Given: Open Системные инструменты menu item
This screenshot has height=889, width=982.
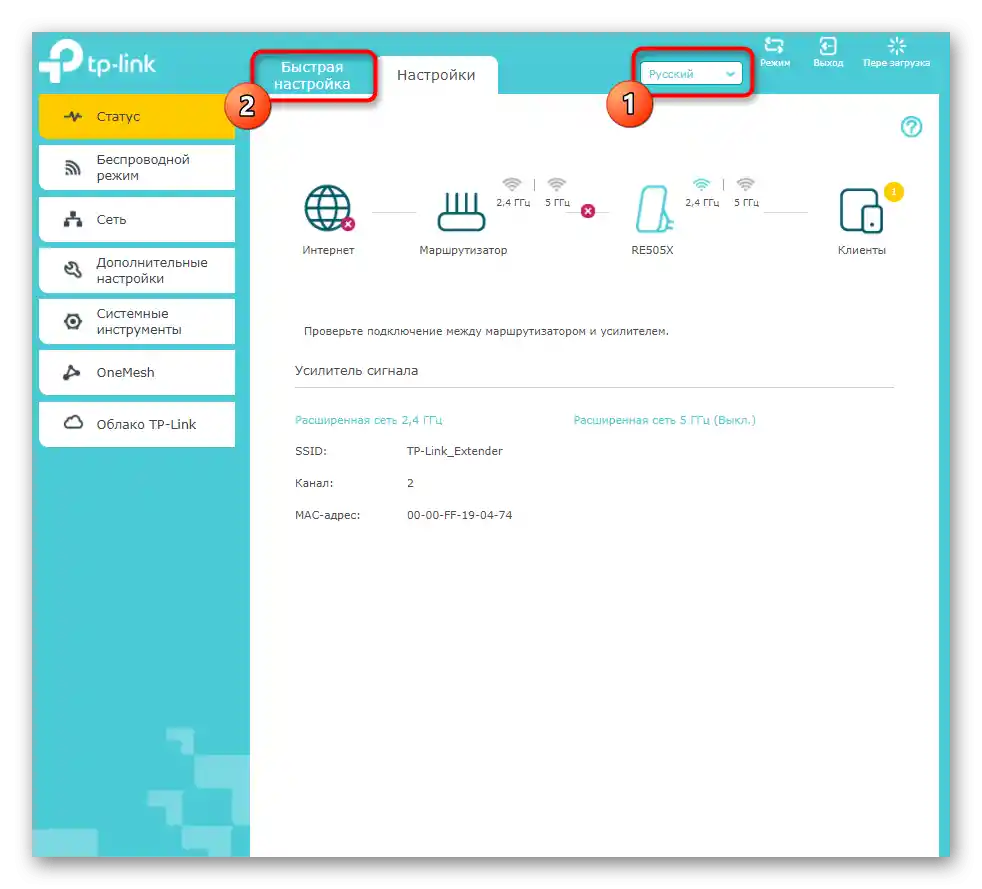Looking at the screenshot, I should coord(137,321).
